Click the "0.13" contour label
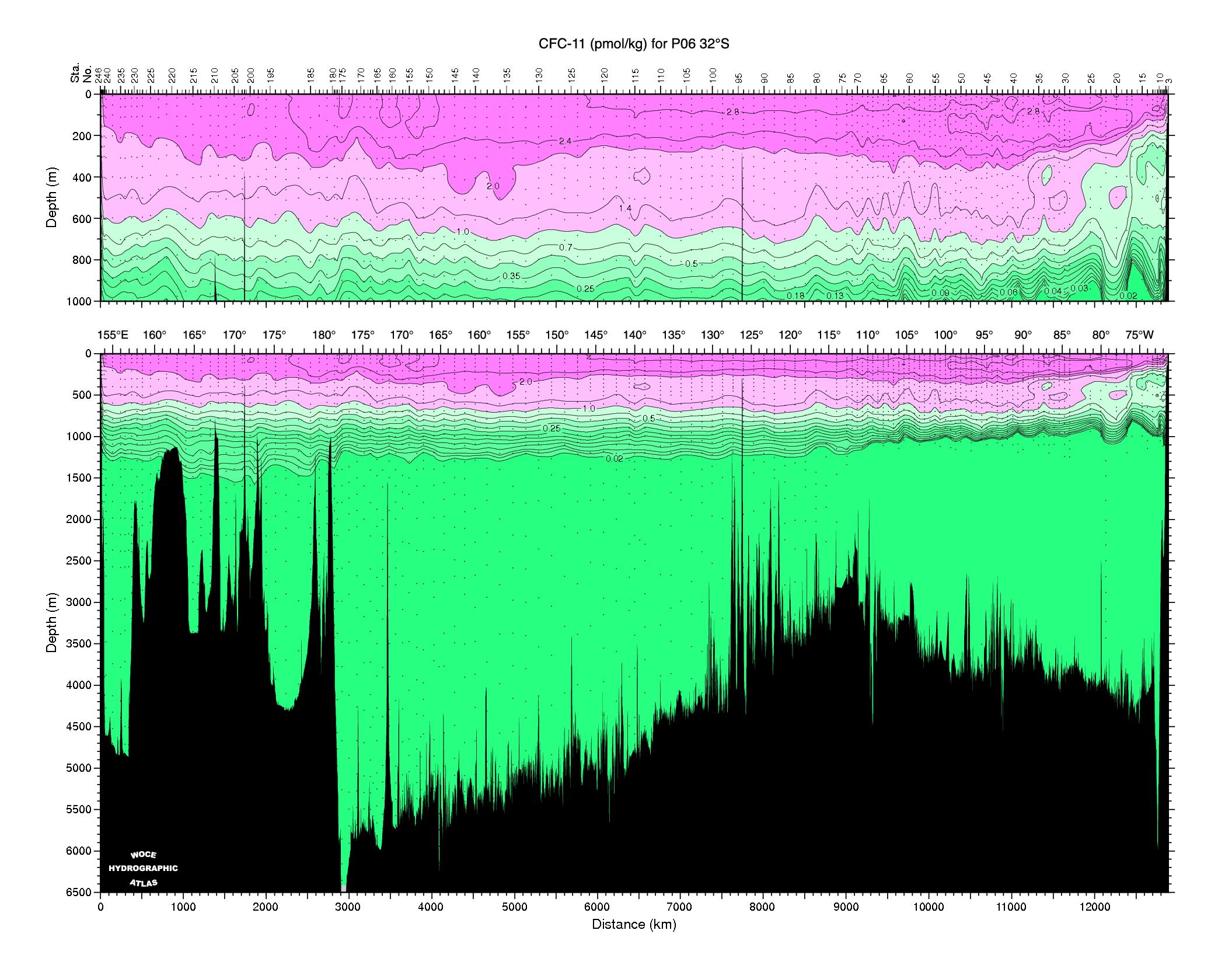Image resolution: width=1232 pixels, height=965 pixels. (835, 296)
